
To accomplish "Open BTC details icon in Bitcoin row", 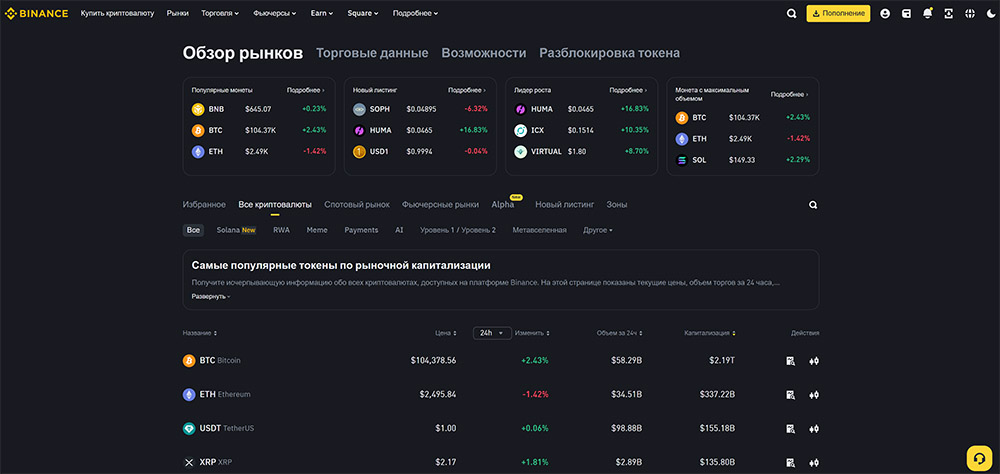I will click(x=790, y=361).
